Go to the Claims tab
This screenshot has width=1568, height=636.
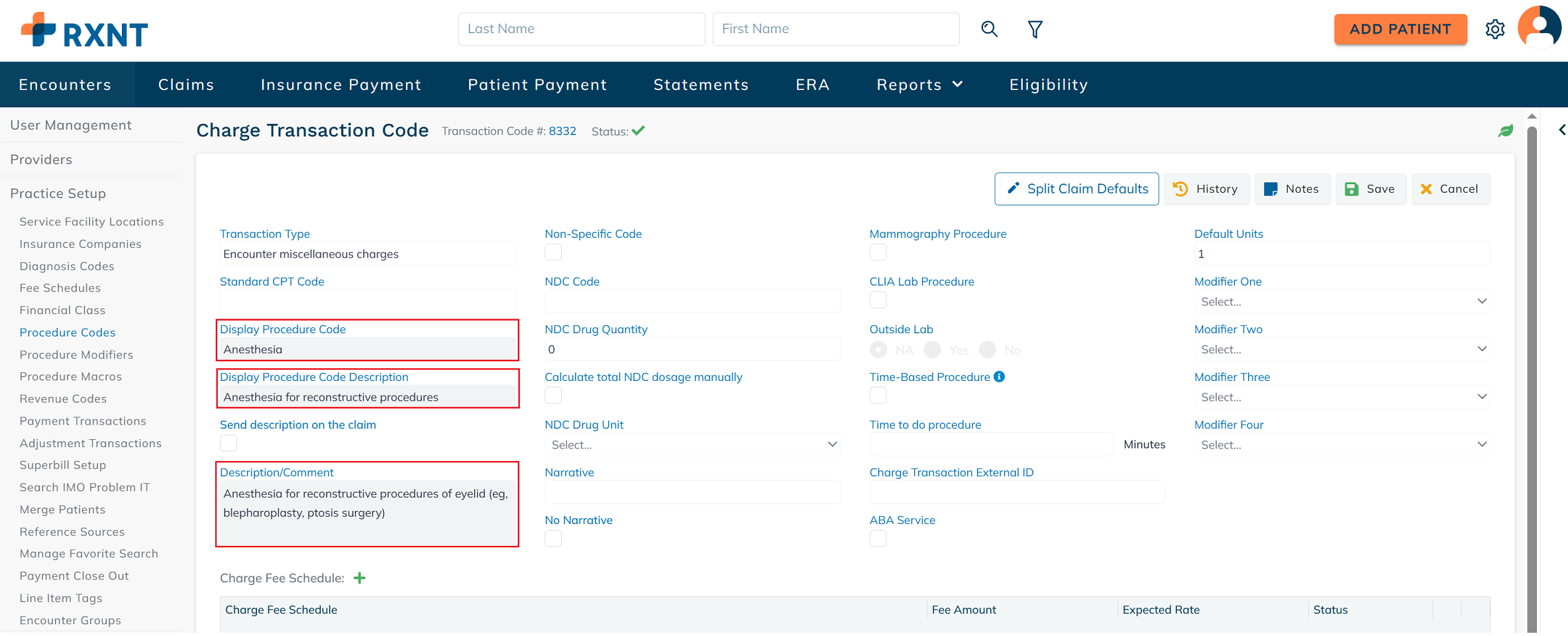click(x=186, y=85)
